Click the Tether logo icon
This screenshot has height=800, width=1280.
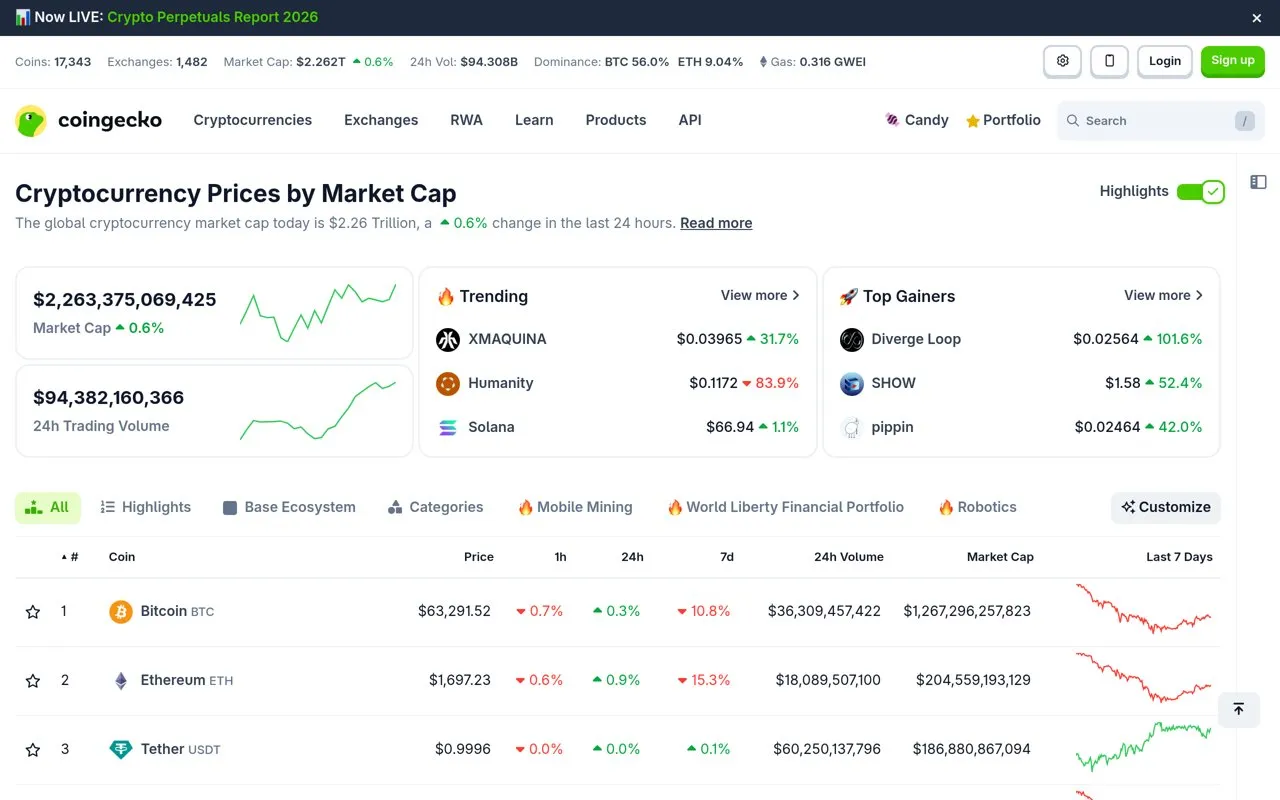tap(121, 750)
